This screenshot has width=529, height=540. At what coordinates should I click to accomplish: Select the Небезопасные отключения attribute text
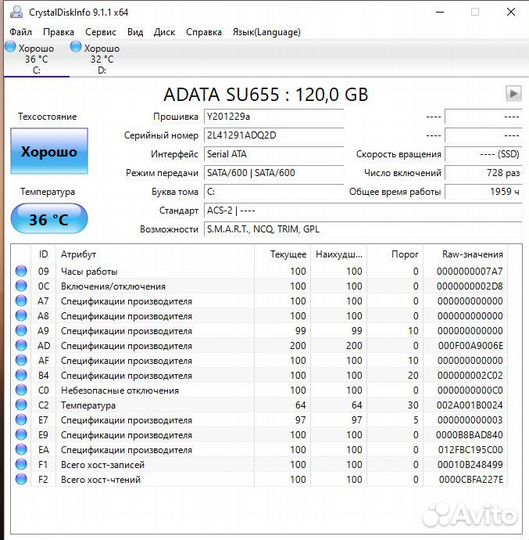point(120,390)
